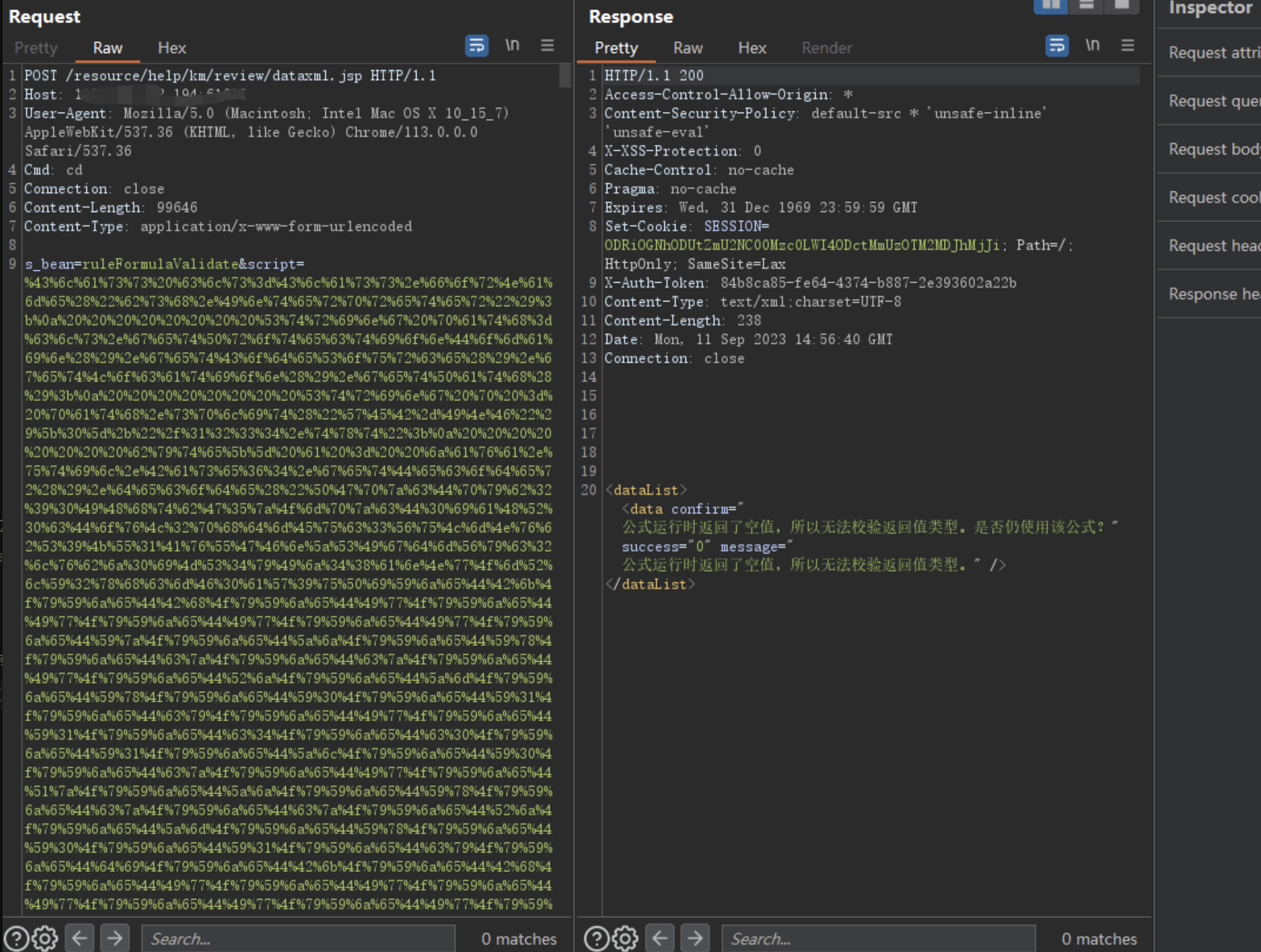Toggle non-printable characters (\n) in the Request pane

tap(513, 45)
